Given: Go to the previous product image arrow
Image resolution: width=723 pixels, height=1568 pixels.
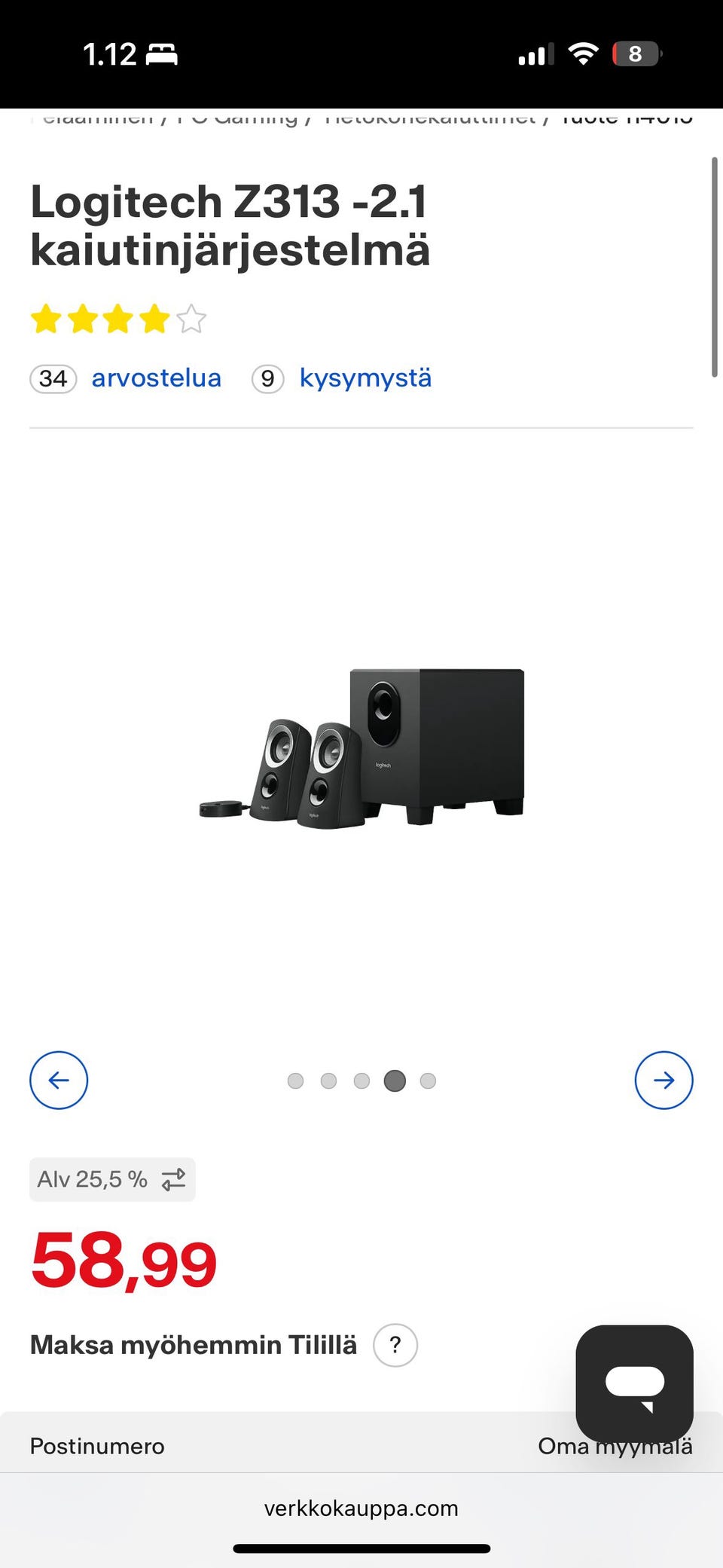Looking at the screenshot, I should click(59, 1080).
